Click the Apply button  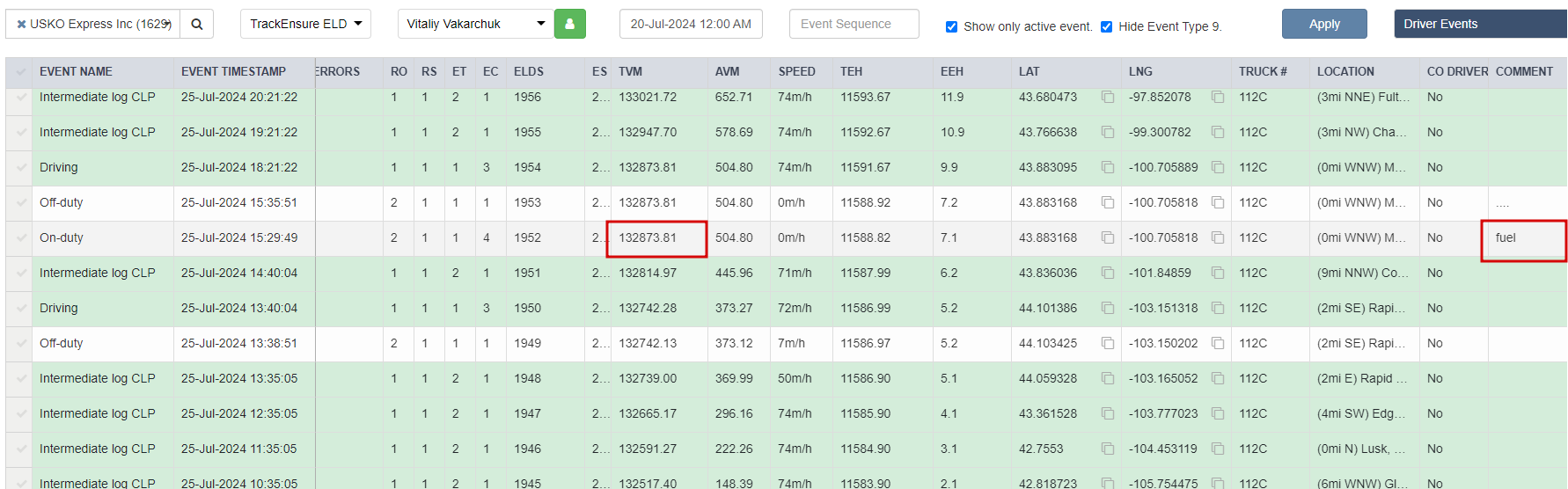tap(1324, 24)
